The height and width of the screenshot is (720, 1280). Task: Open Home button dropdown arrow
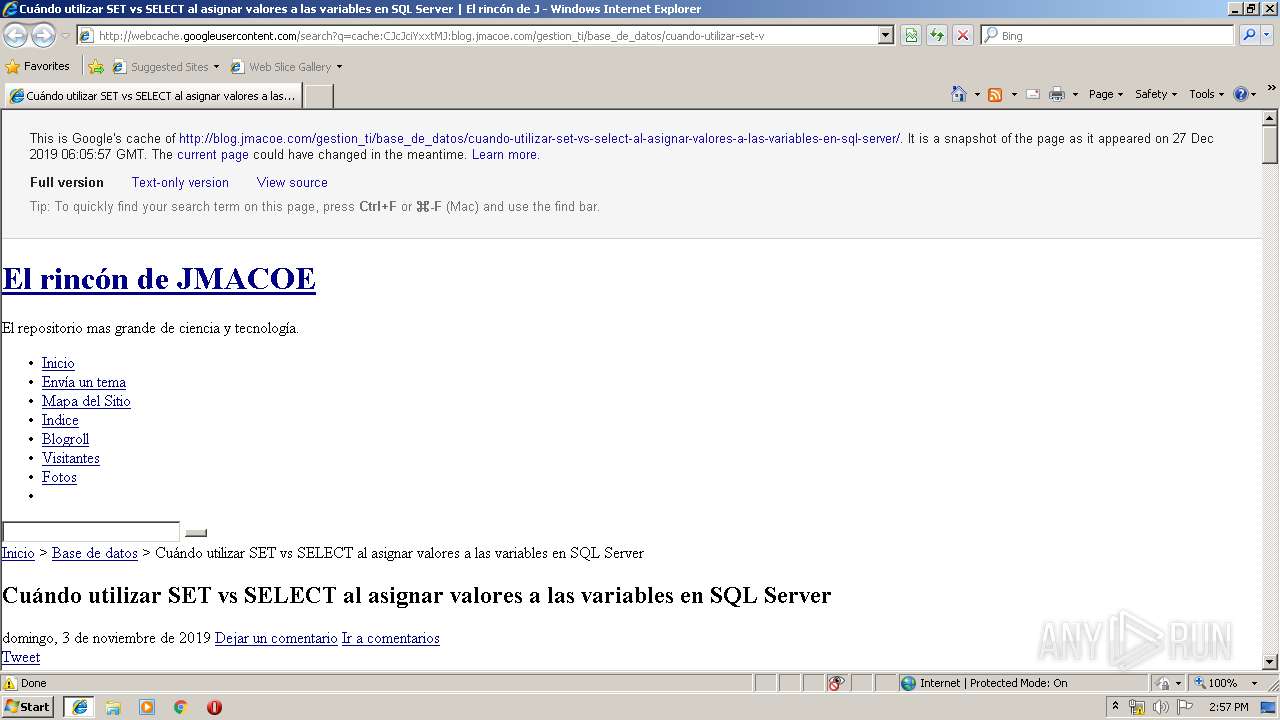click(975, 94)
